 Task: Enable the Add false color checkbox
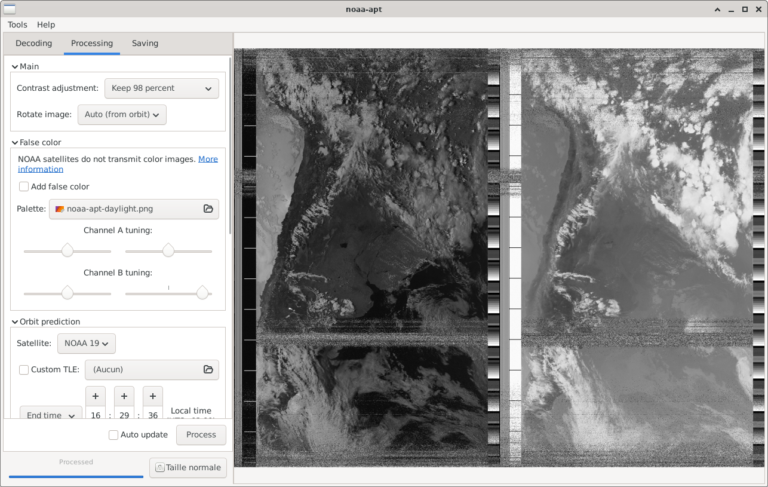(24, 186)
